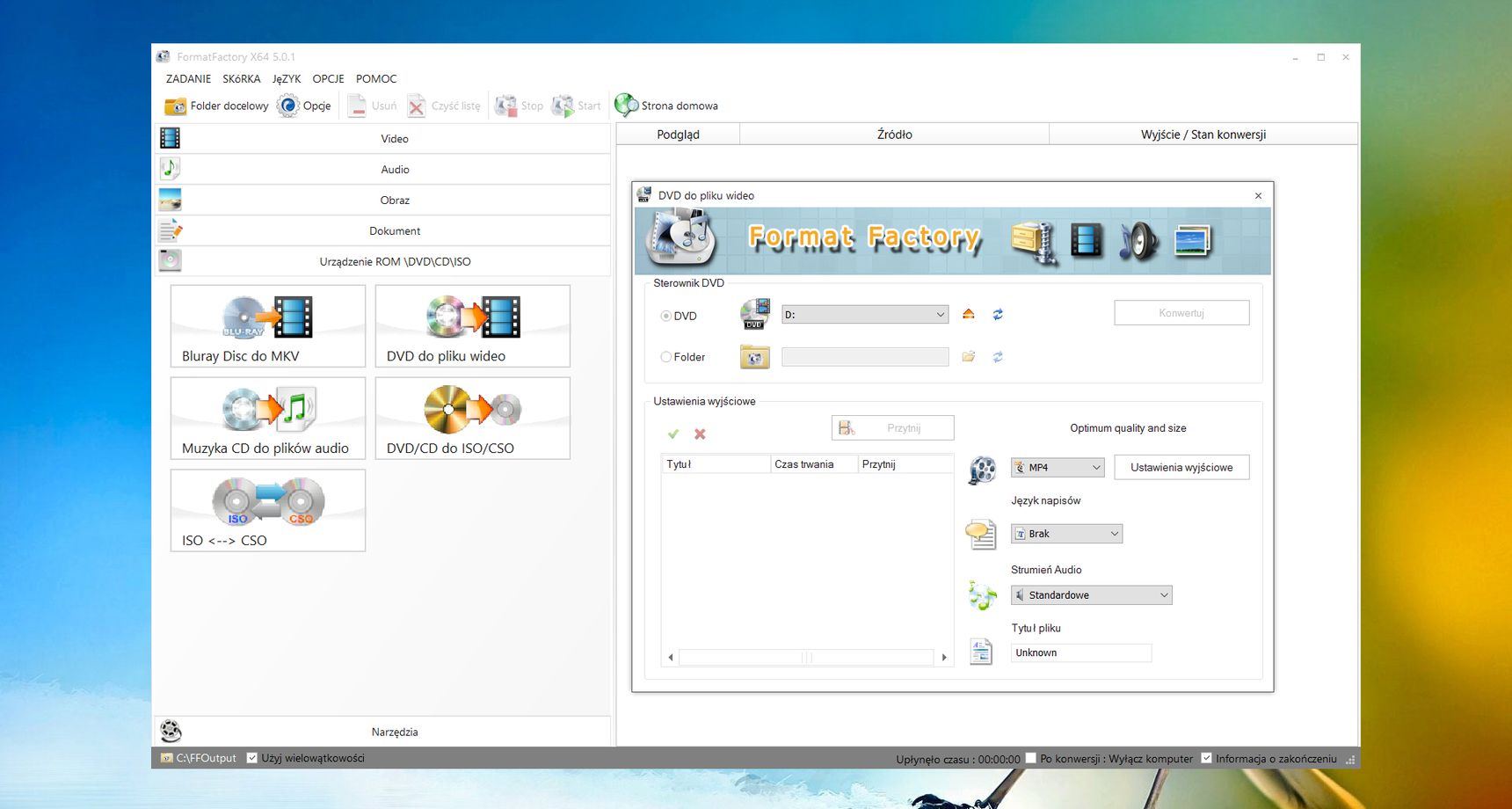
Task: Click the C:\FFOutput folder icon in the status bar
Action: click(166, 758)
